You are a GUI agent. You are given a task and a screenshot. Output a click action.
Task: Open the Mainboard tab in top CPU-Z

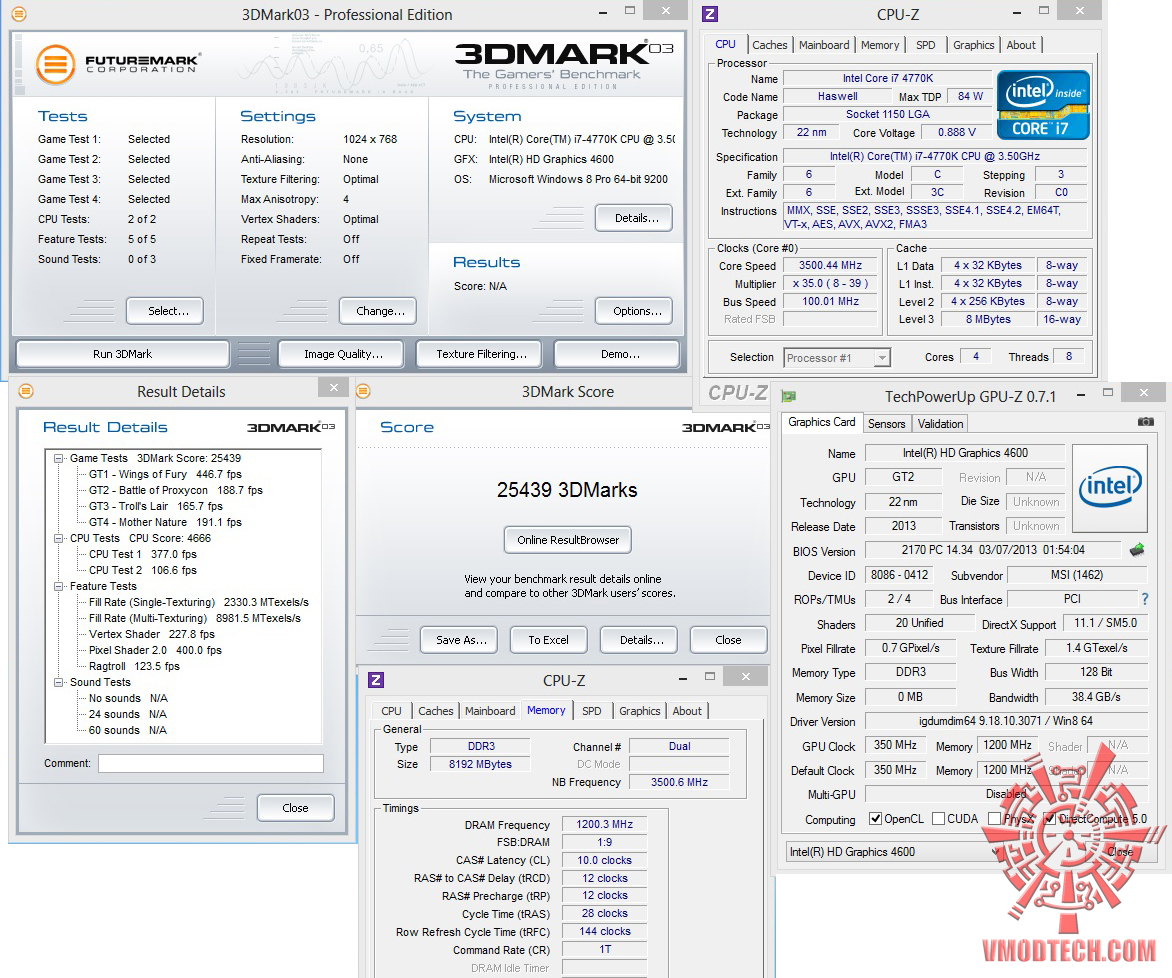pos(824,45)
